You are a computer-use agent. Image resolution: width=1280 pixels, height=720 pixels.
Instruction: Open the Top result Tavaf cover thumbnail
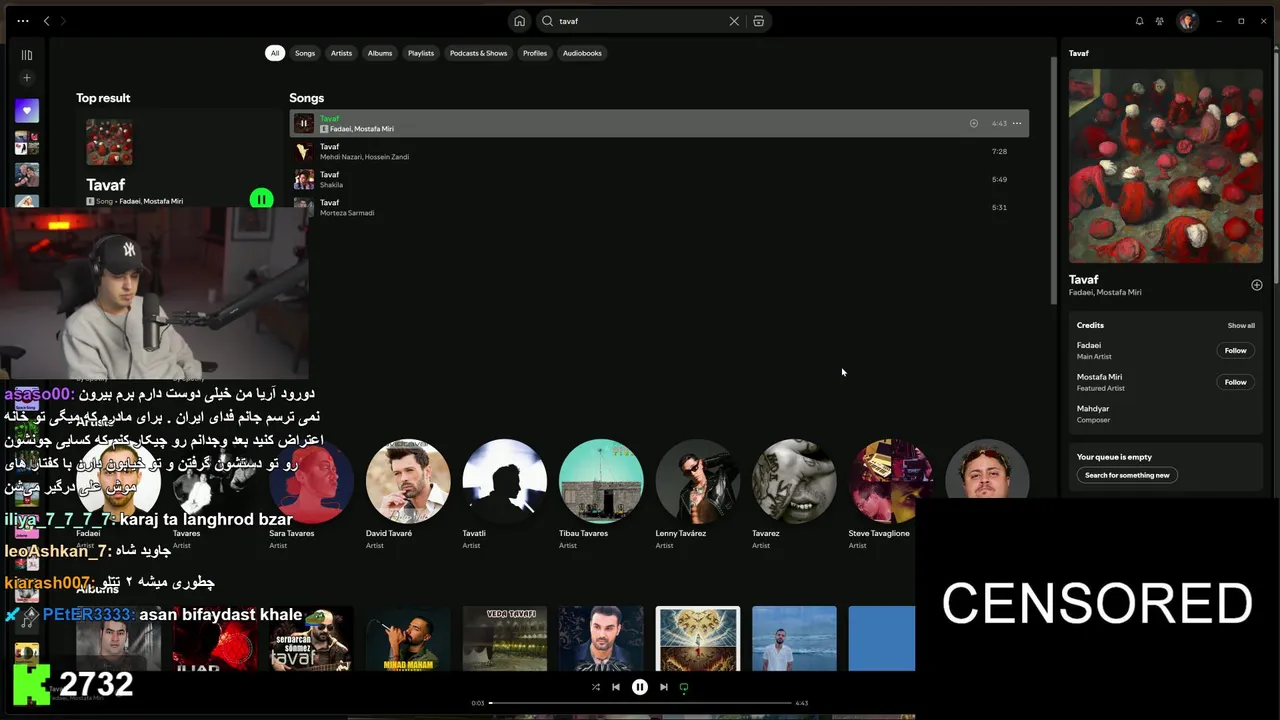pyautogui.click(x=109, y=143)
